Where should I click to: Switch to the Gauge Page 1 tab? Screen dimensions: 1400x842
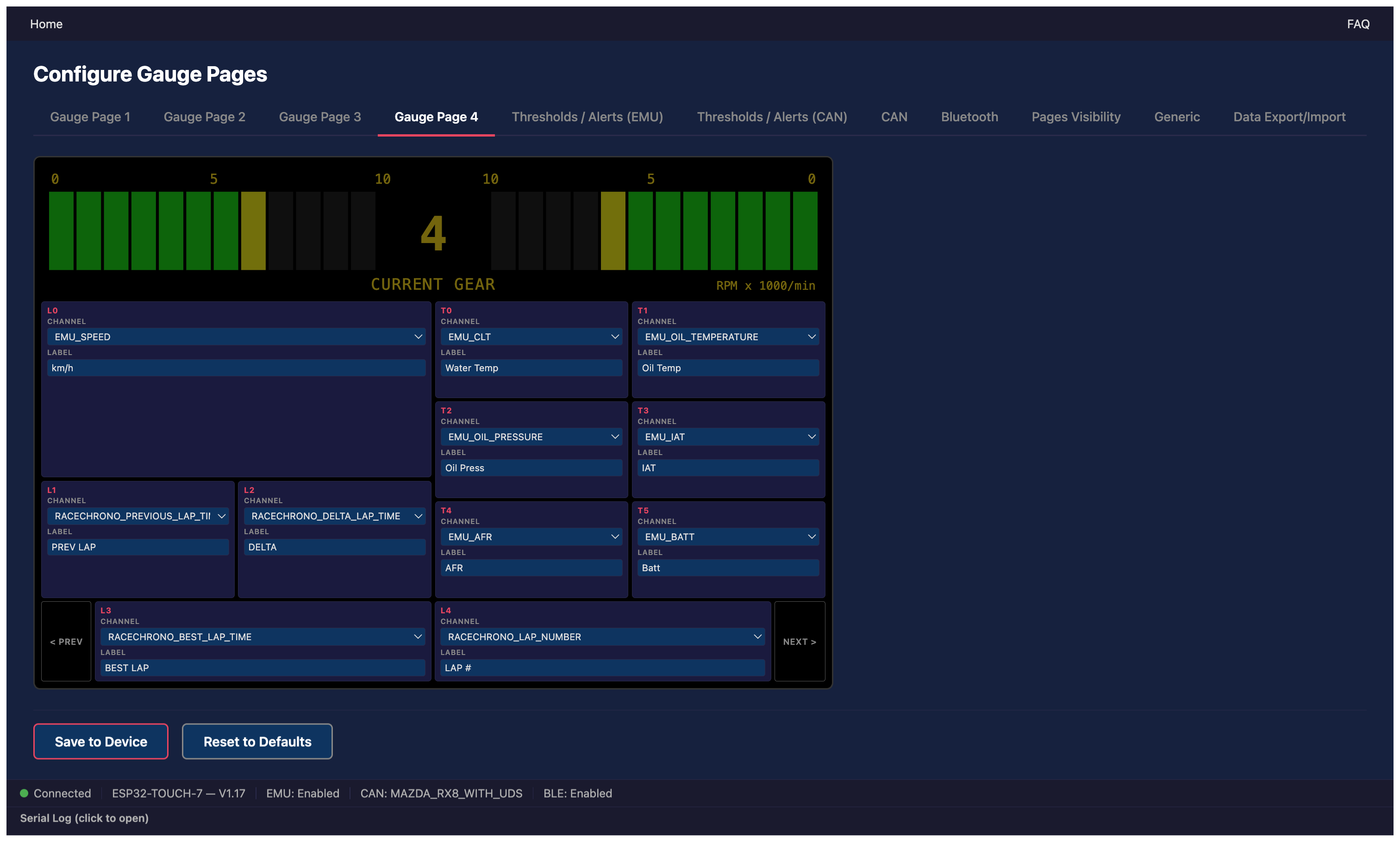(x=90, y=117)
